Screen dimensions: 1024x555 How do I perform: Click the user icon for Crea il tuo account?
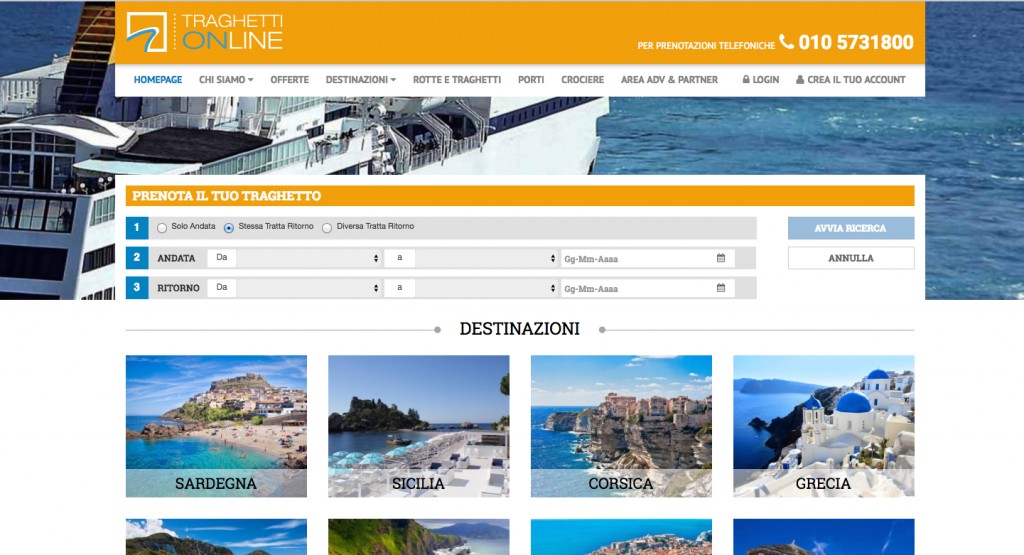[x=800, y=80]
